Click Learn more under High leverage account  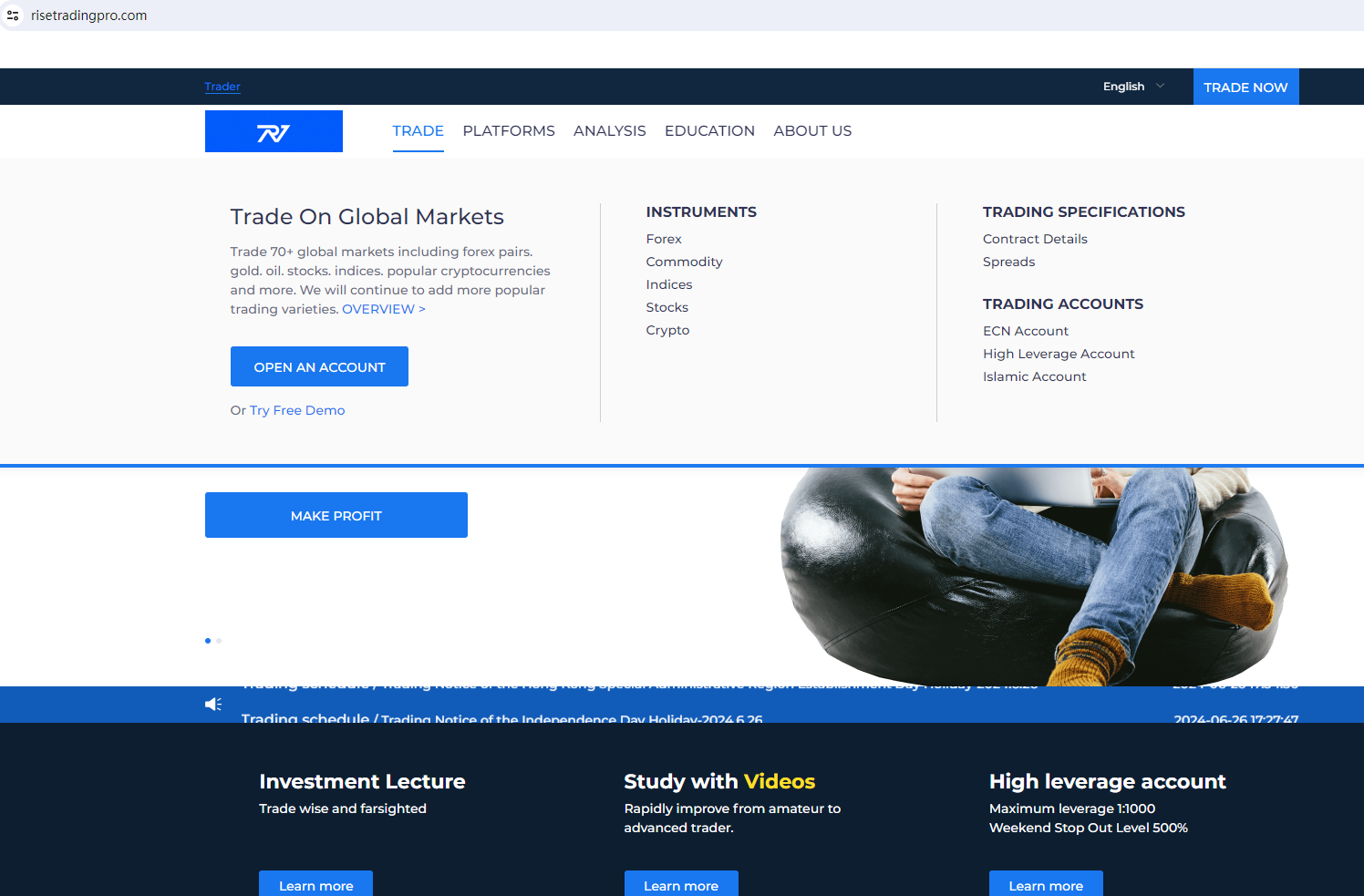[x=1046, y=884]
